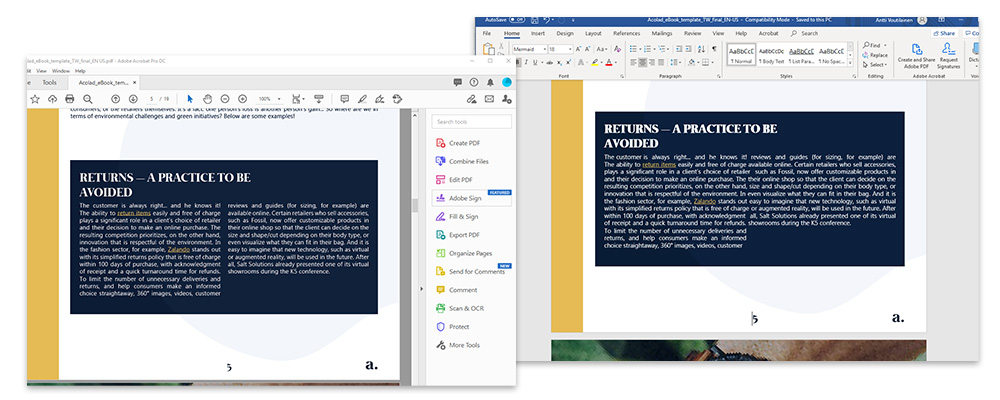Go to next page with Acrobat's down arrow

point(133,99)
